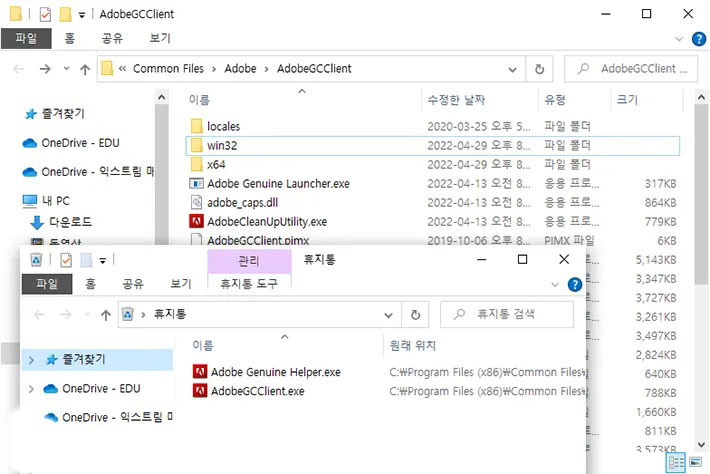Expand 즐겨찾기 in Recycle Bin sidebar

[x=31, y=360]
